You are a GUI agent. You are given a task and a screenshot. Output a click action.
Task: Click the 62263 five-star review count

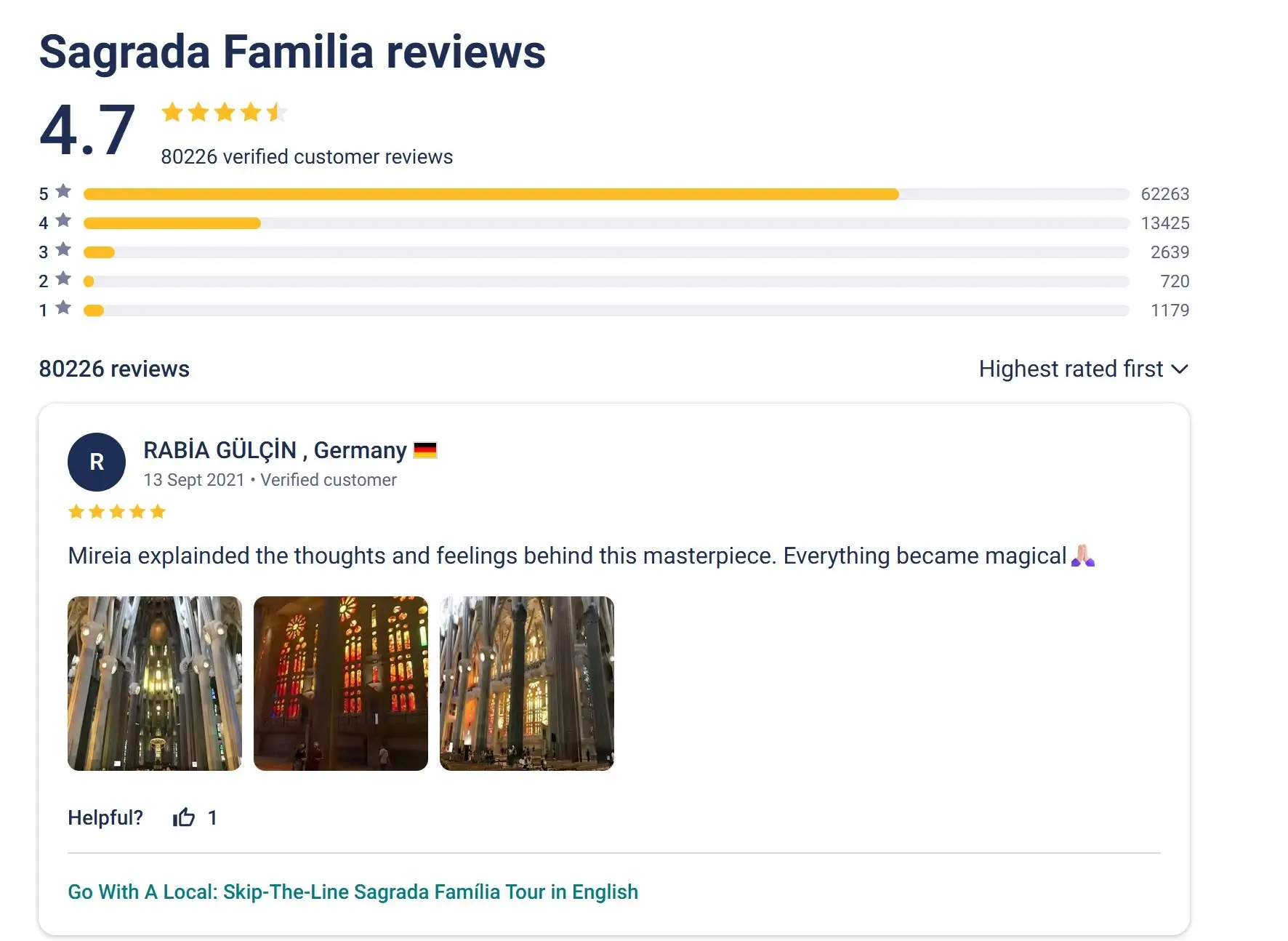coord(1165,194)
